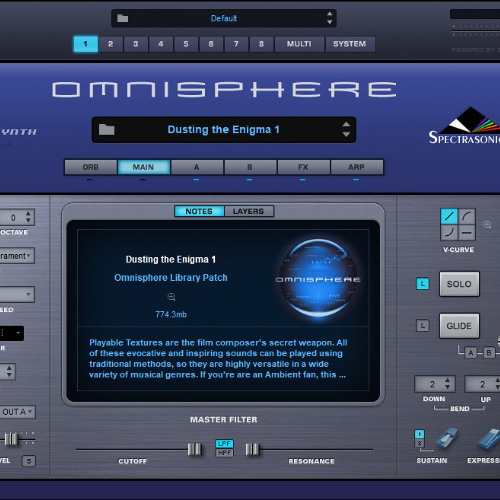The height and width of the screenshot is (500, 500).
Task: Select the flat velocity curve icon
Action: coord(467,232)
